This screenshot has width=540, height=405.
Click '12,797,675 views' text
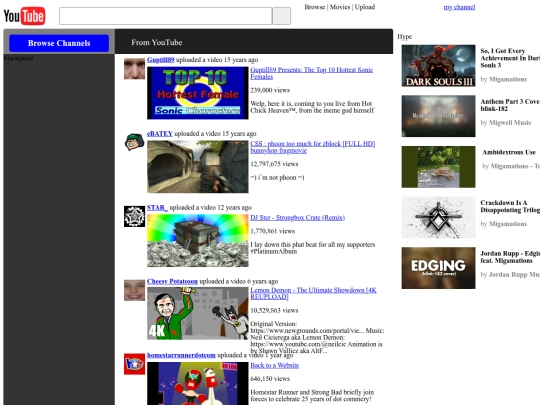(274, 164)
